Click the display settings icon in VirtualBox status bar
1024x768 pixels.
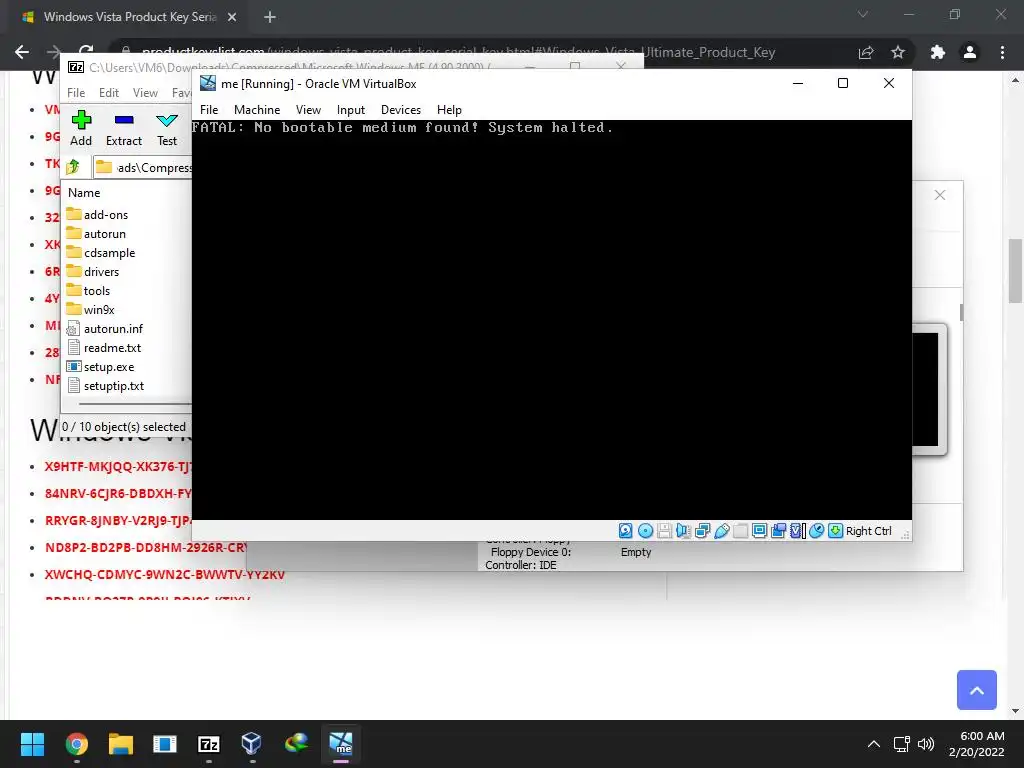tap(760, 531)
